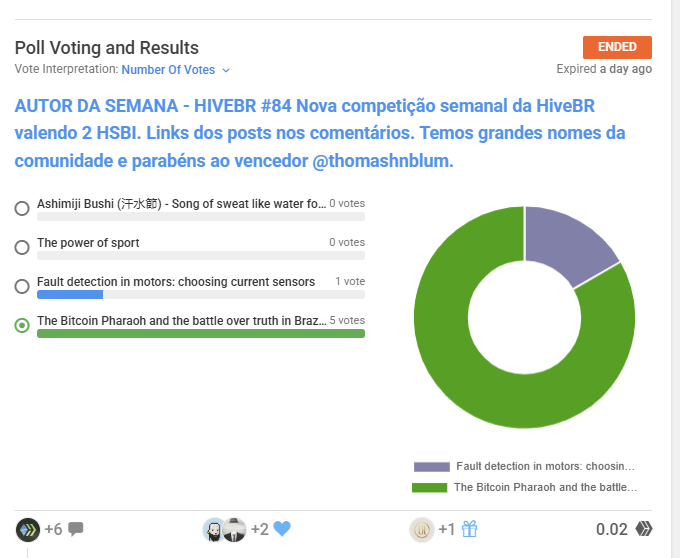Choose the Fault detection in motors option
The image size is (680, 558).
click(22, 286)
